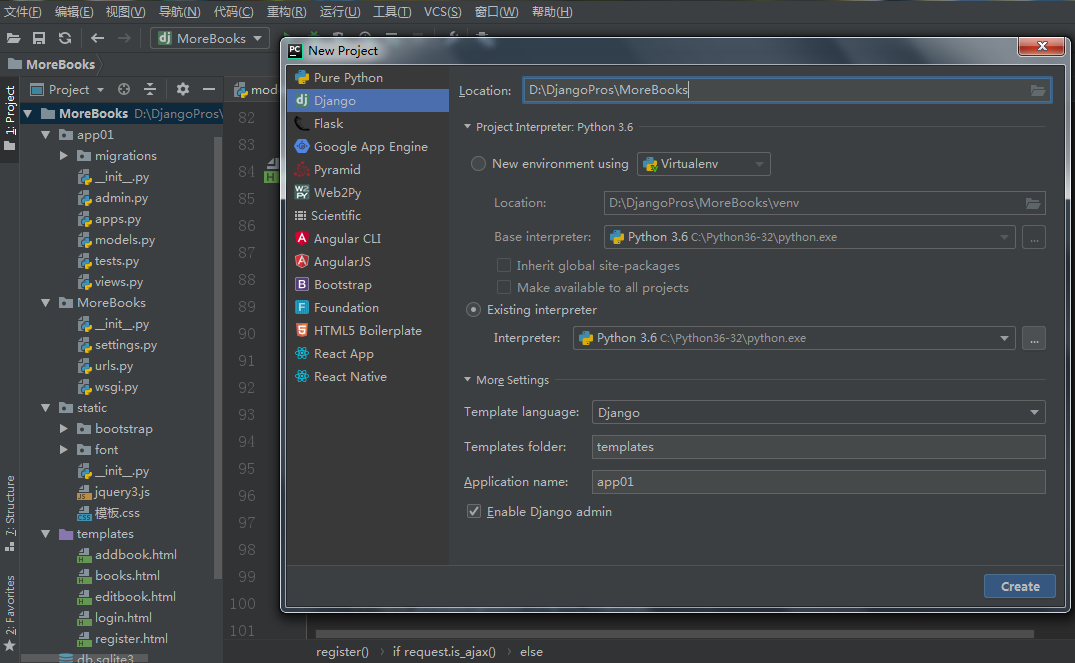Click register() in the editor breadcrumb
The image size is (1075, 663).
click(x=342, y=651)
